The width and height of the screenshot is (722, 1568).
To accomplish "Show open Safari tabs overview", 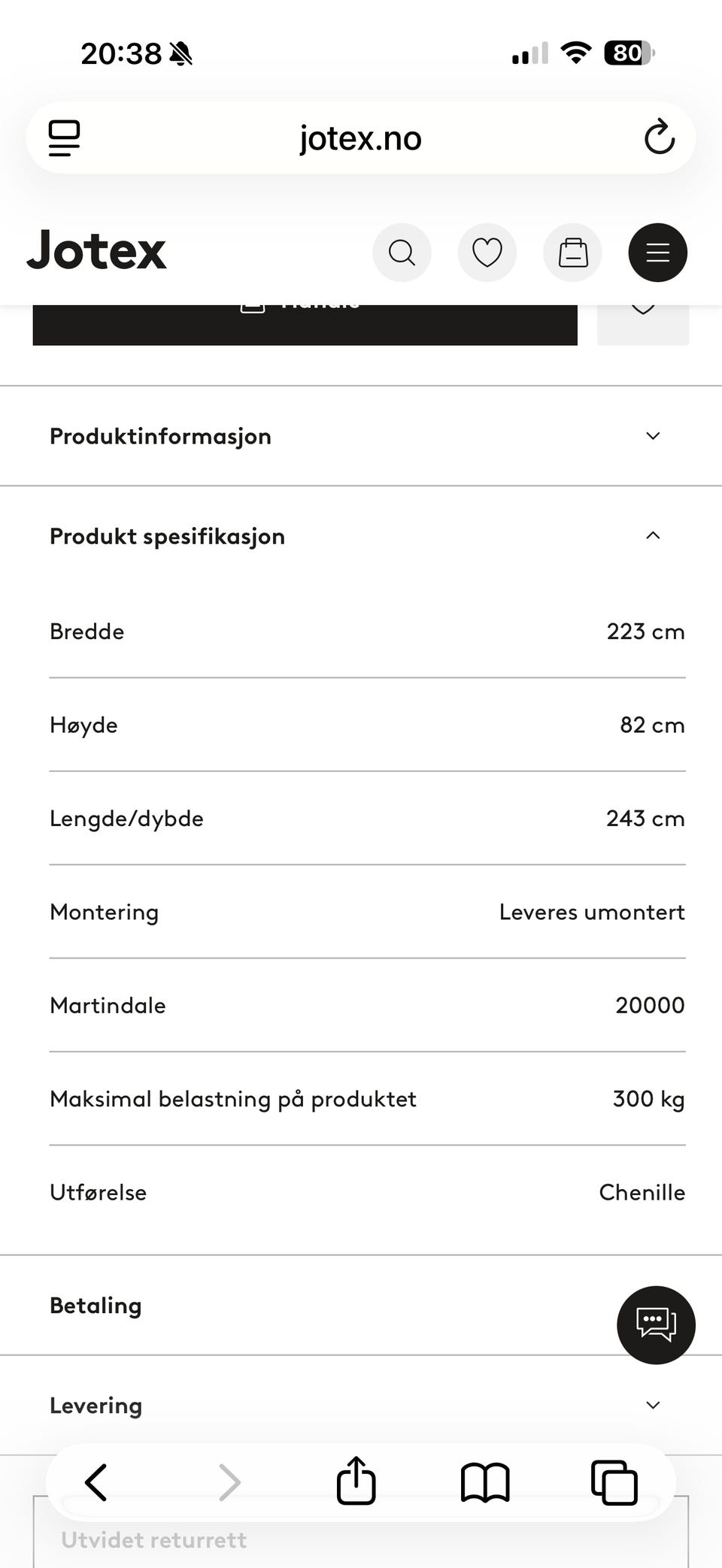I will pos(614,1482).
